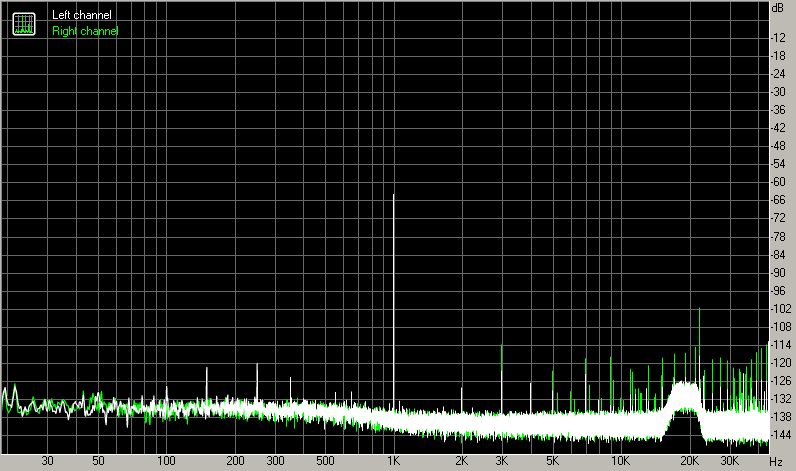
Task: Click the -84 dB scale label
Action: (778, 255)
